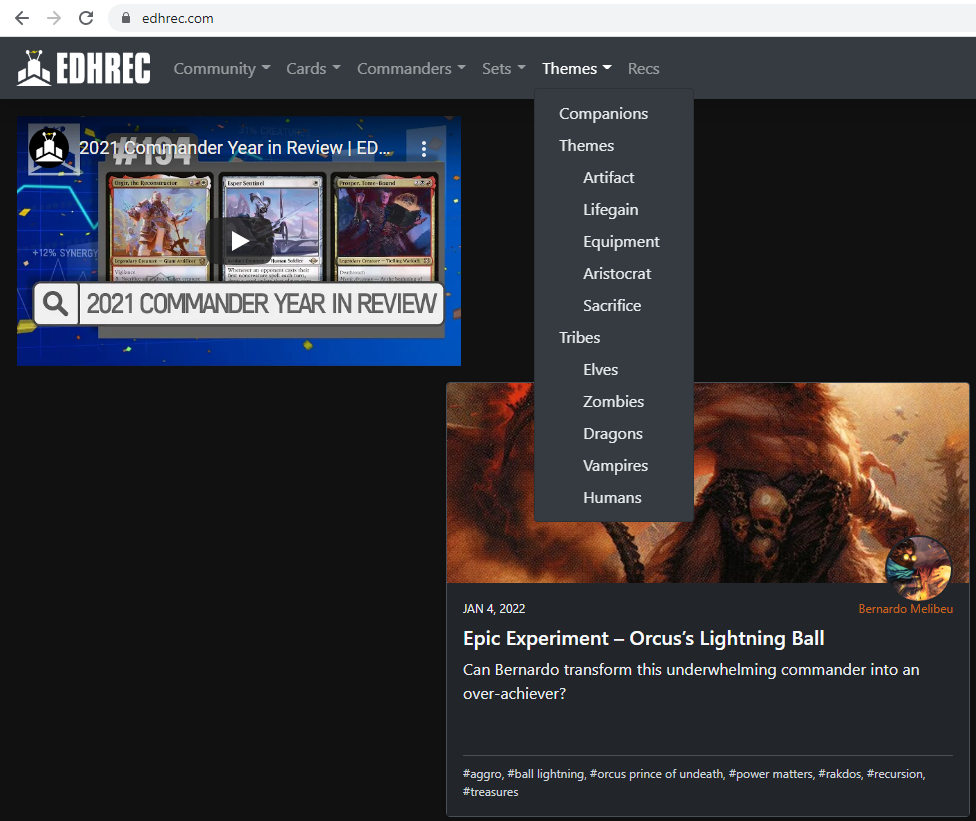976x821 pixels.
Task: Click the EDHREC logo
Action: [84, 67]
